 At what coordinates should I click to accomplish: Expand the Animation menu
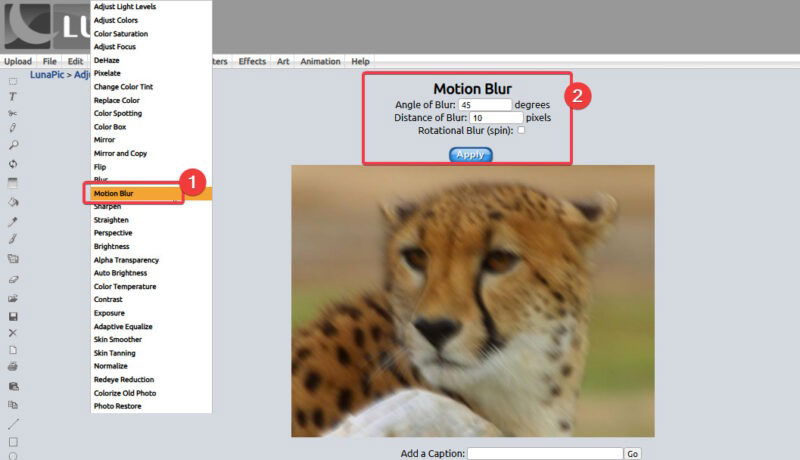coord(320,61)
